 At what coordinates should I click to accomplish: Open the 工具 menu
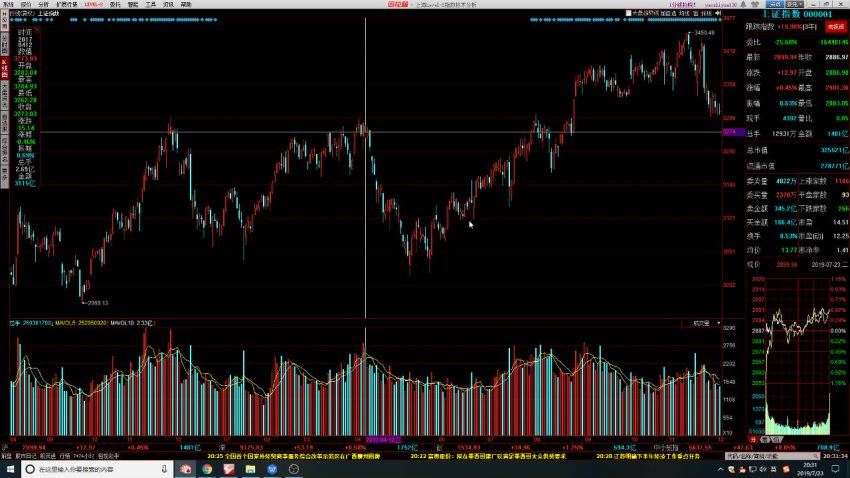tap(151, 4)
